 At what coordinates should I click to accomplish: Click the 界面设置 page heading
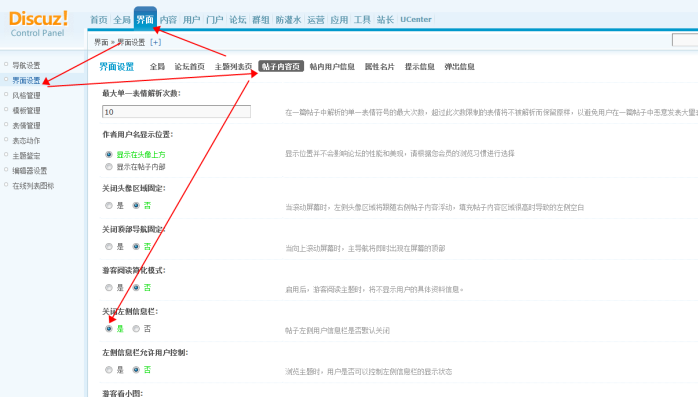tap(117, 67)
